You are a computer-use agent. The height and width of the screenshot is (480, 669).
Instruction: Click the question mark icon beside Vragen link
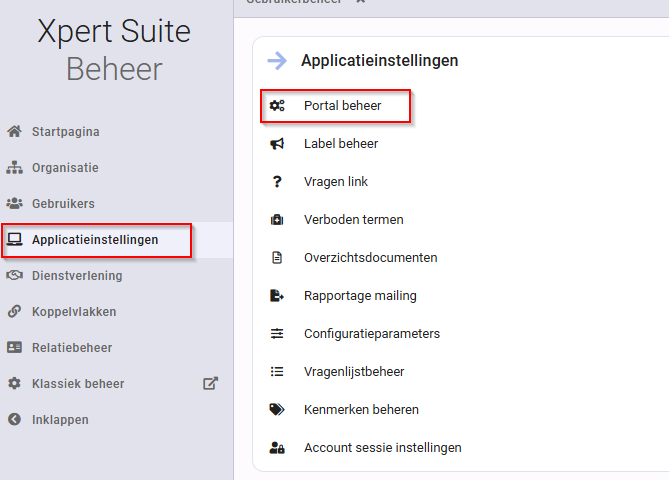click(277, 181)
